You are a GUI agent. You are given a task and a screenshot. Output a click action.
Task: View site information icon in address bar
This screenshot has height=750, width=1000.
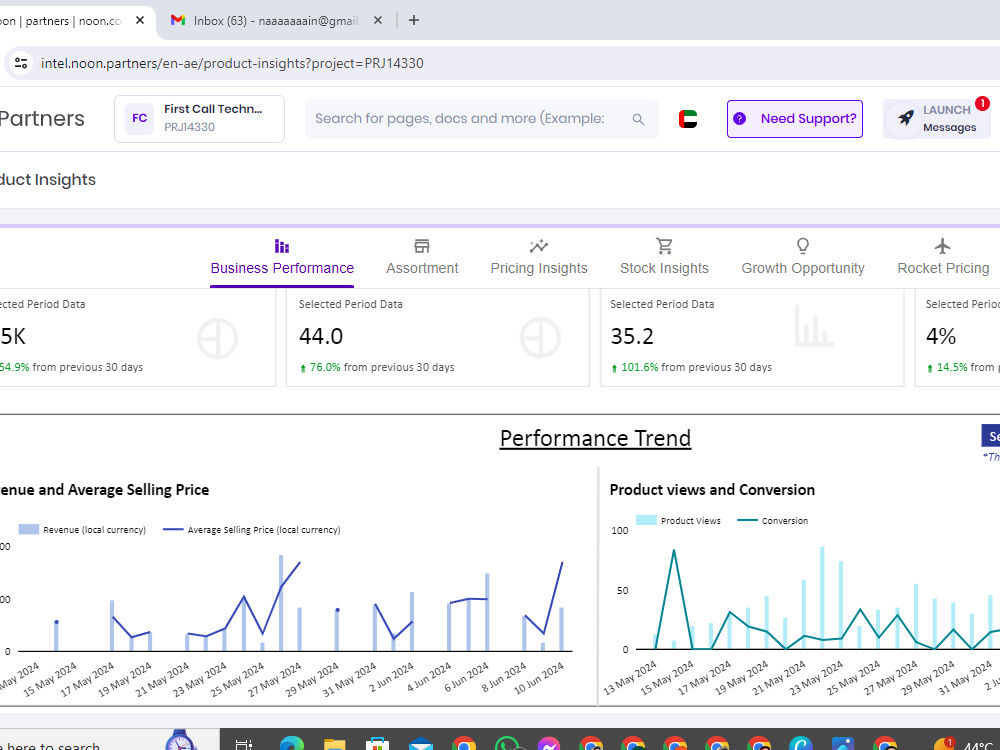point(21,63)
